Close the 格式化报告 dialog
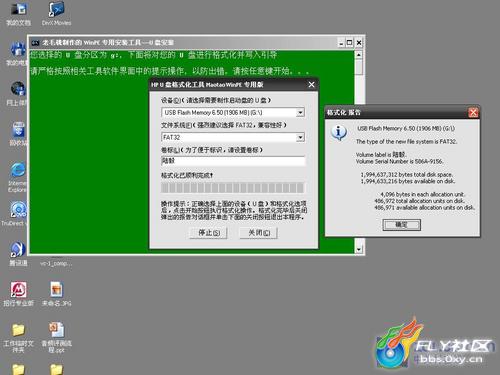The image size is (500, 375). coord(473,113)
